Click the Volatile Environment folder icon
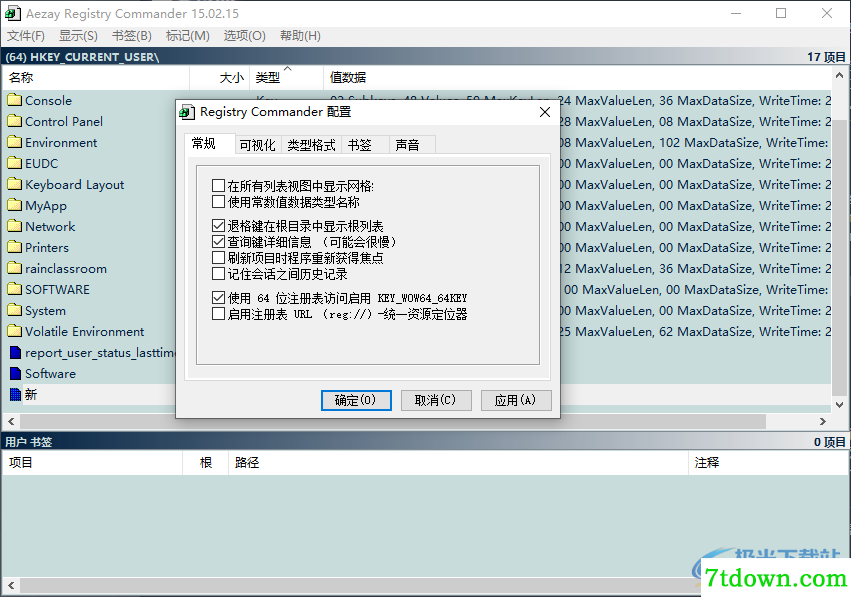Image resolution: width=851 pixels, height=597 pixels. tap(15, 332)
